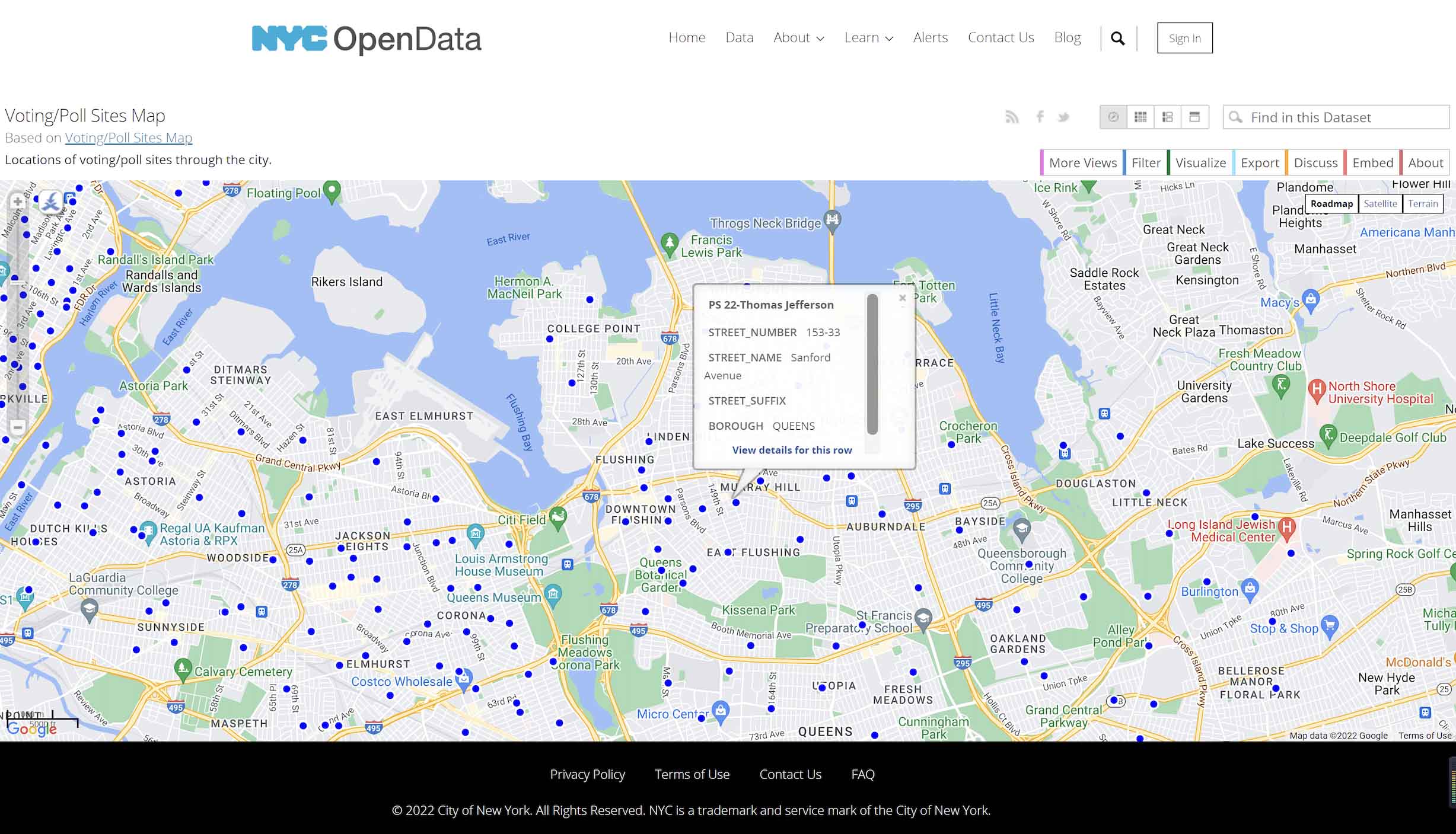Click Stop & Shop cart marker
The height and width of the screenshot is (834, 1456).
click(1330, 627)
